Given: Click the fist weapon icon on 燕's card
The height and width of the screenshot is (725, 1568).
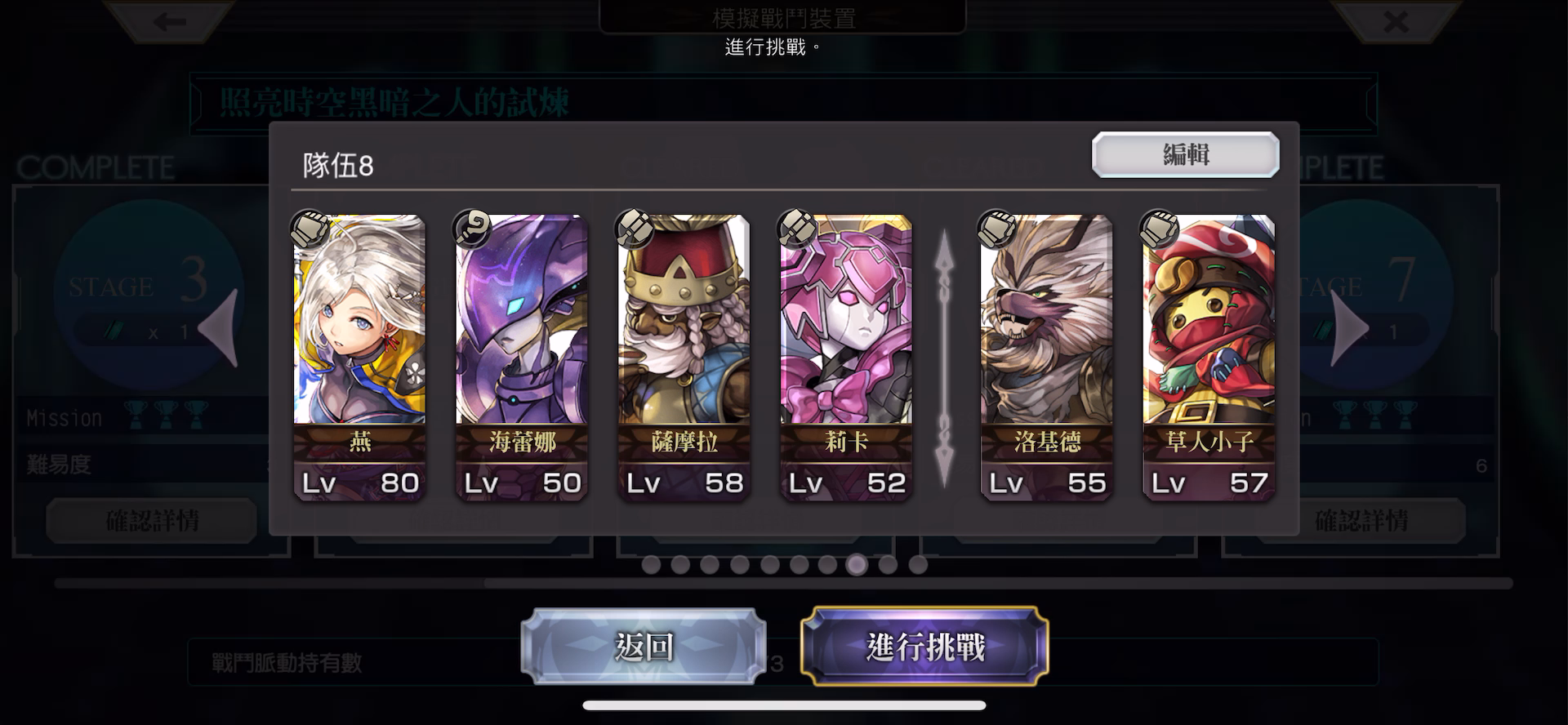Looking at the screenshot, I should click(x=310, y=228).
